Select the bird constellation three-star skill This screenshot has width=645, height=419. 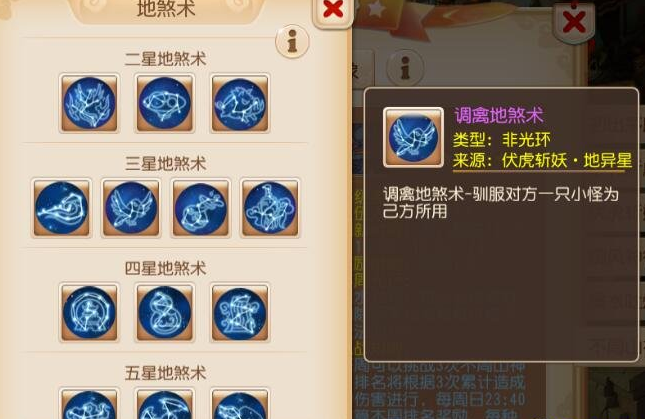(x=131, y=208)
